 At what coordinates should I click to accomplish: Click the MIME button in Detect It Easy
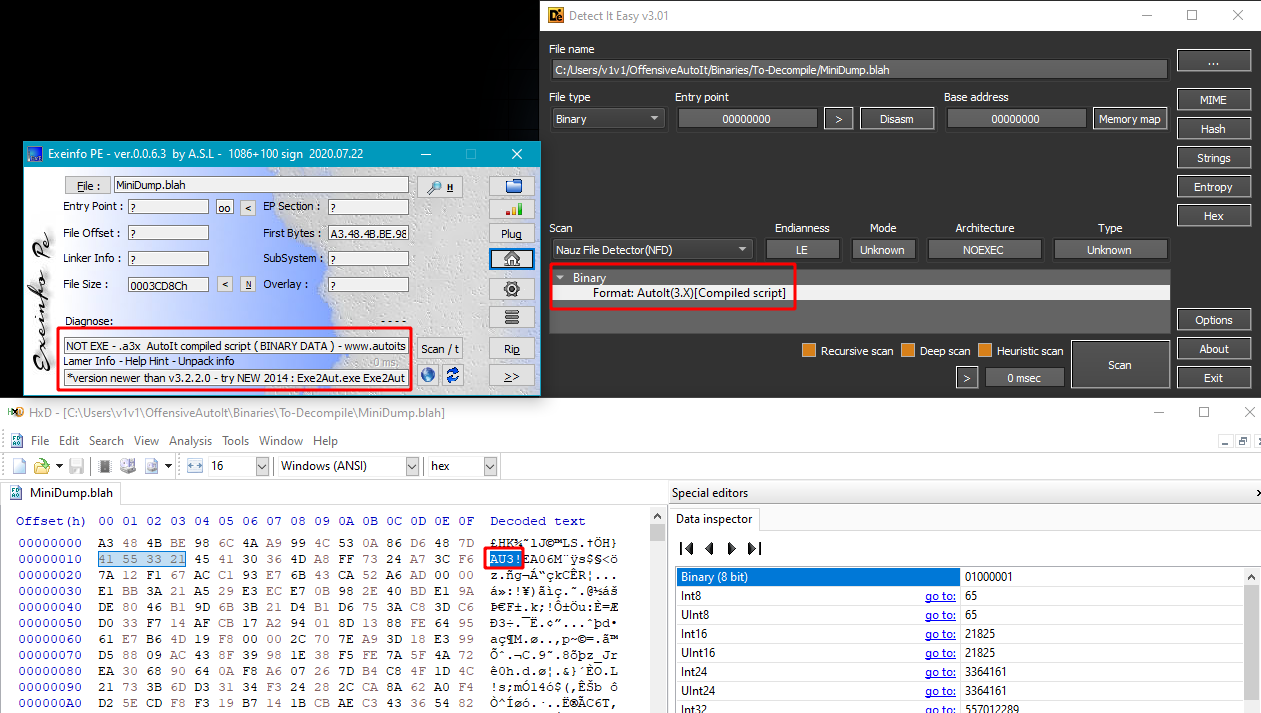click(x=1214, y=100)
